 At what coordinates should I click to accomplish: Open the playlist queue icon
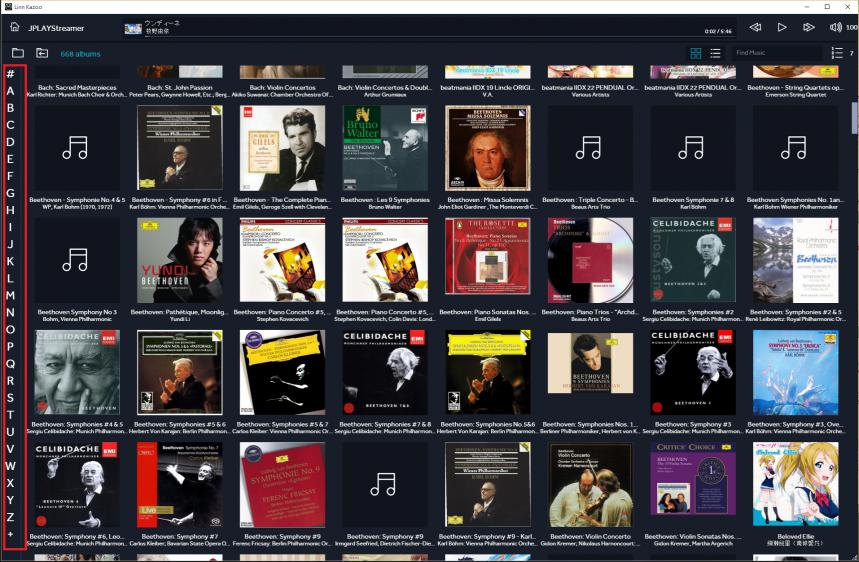click(x=837, y=53)
